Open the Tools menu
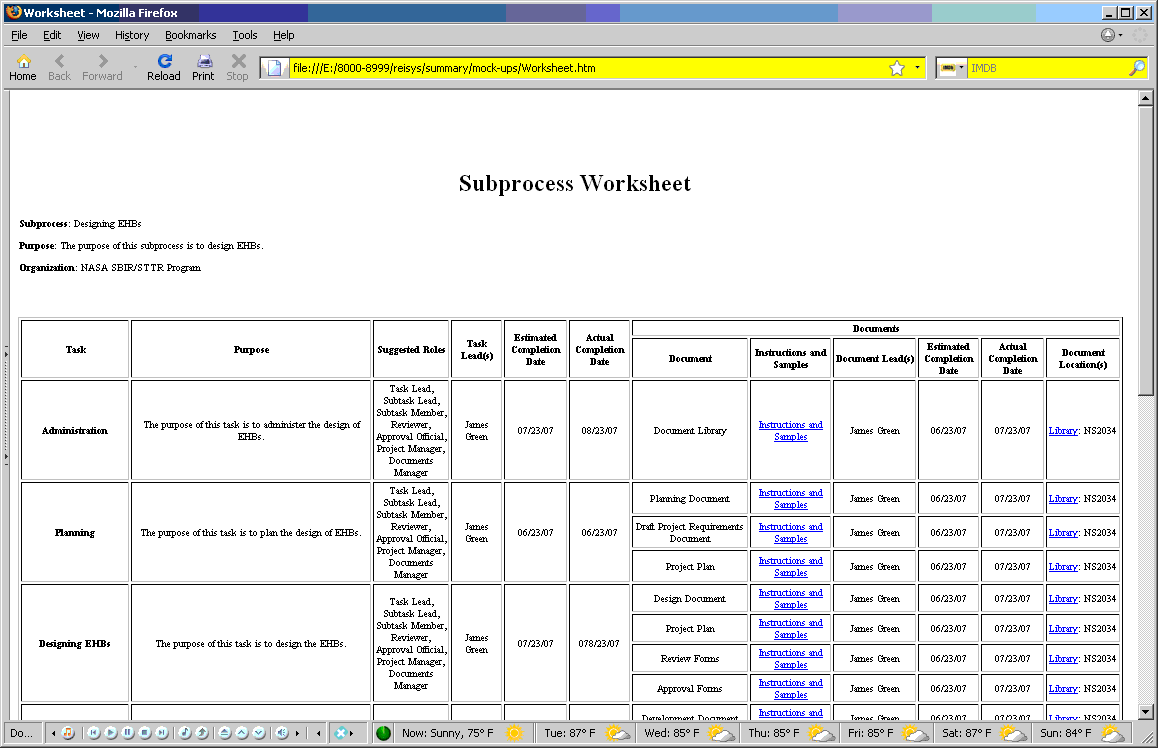Screen dimensions: 1158x748 point(244,35)
